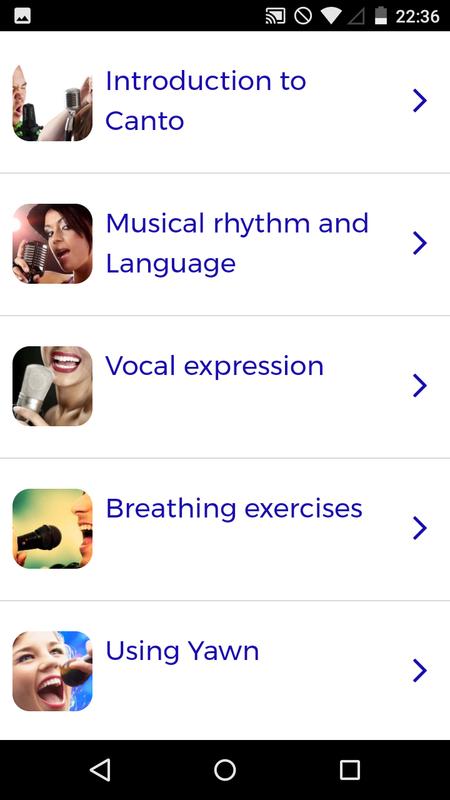Click arrow beside Using Yawn
The height and width of the screenshot is (800, 450).
tap(419, 670)
